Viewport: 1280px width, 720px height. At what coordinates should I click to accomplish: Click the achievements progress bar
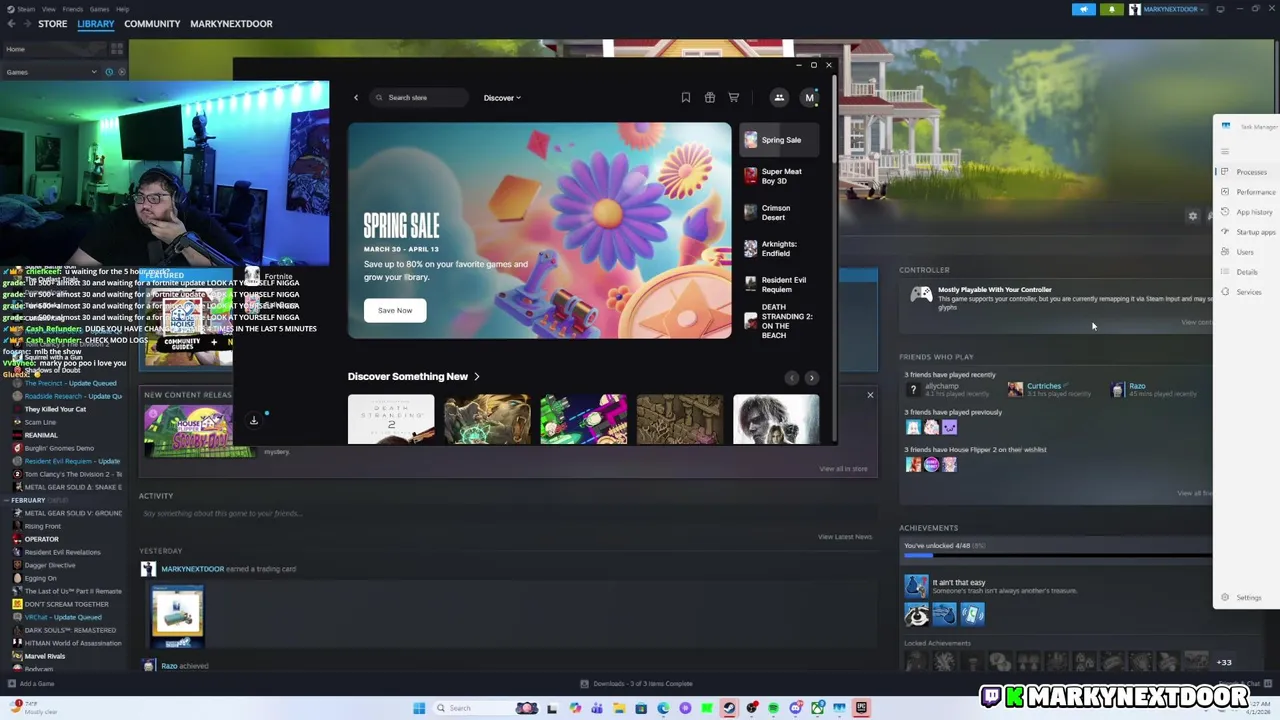pos(1058,554)
